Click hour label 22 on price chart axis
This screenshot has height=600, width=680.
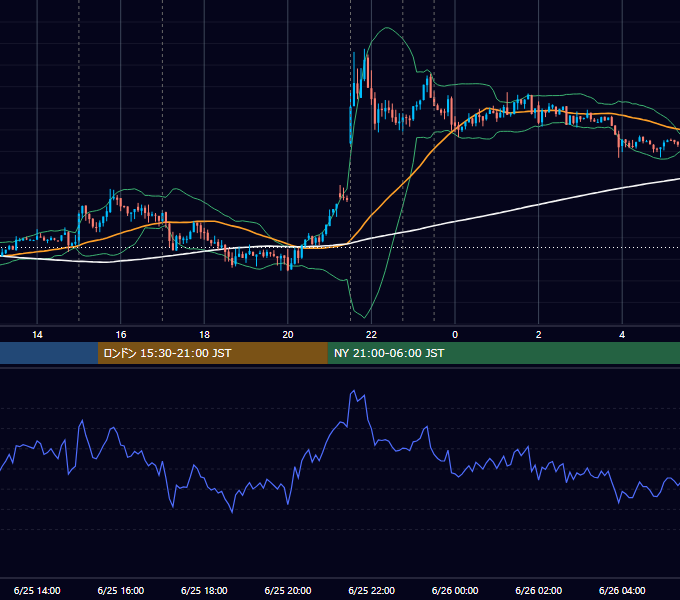click(x=371, y=335)
